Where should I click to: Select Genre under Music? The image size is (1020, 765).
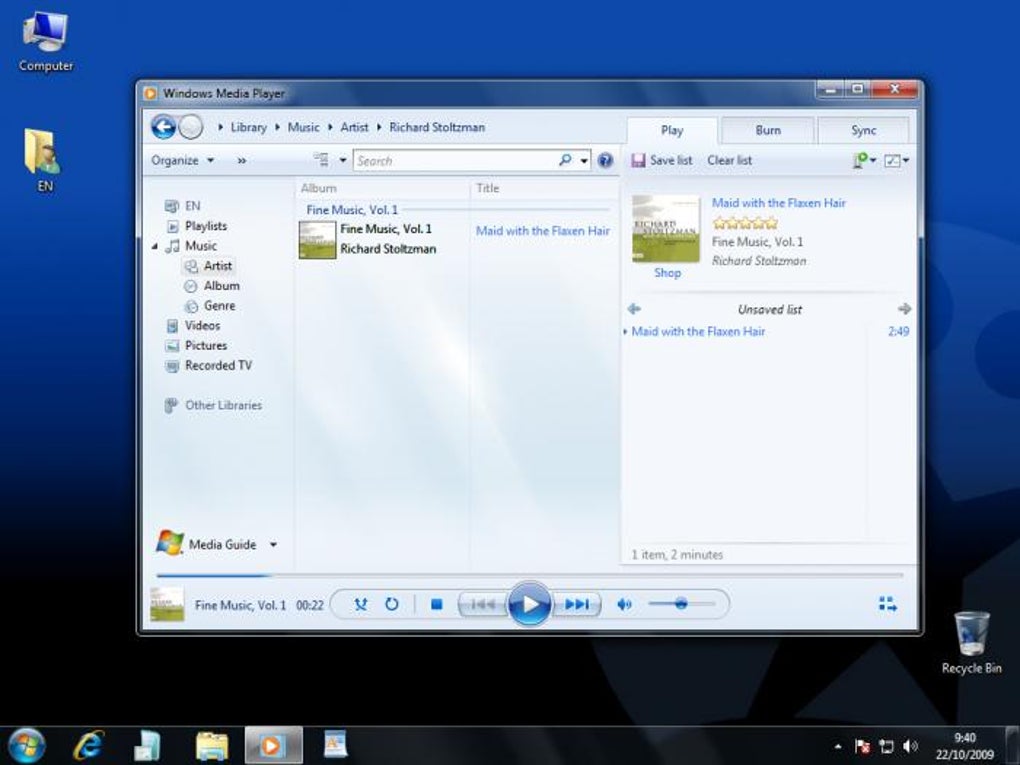pos(210,306)
